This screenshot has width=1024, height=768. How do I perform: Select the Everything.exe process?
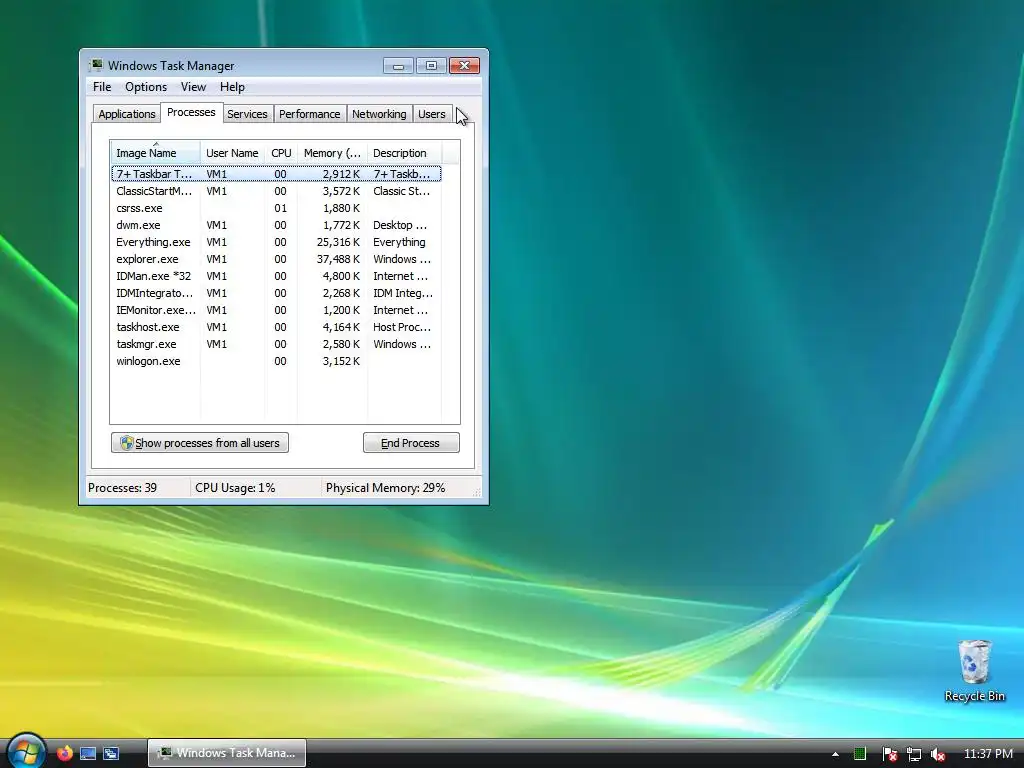coord(276,242)
